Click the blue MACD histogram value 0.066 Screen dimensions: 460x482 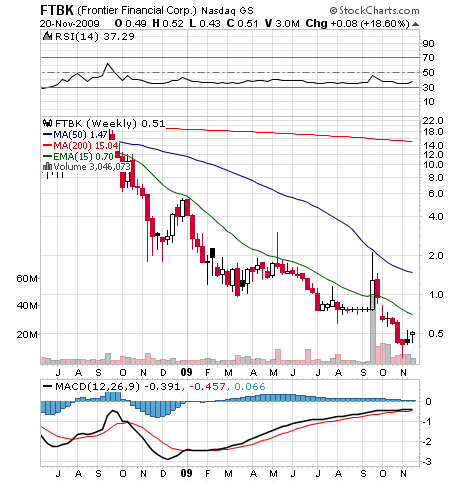[250, 387]
